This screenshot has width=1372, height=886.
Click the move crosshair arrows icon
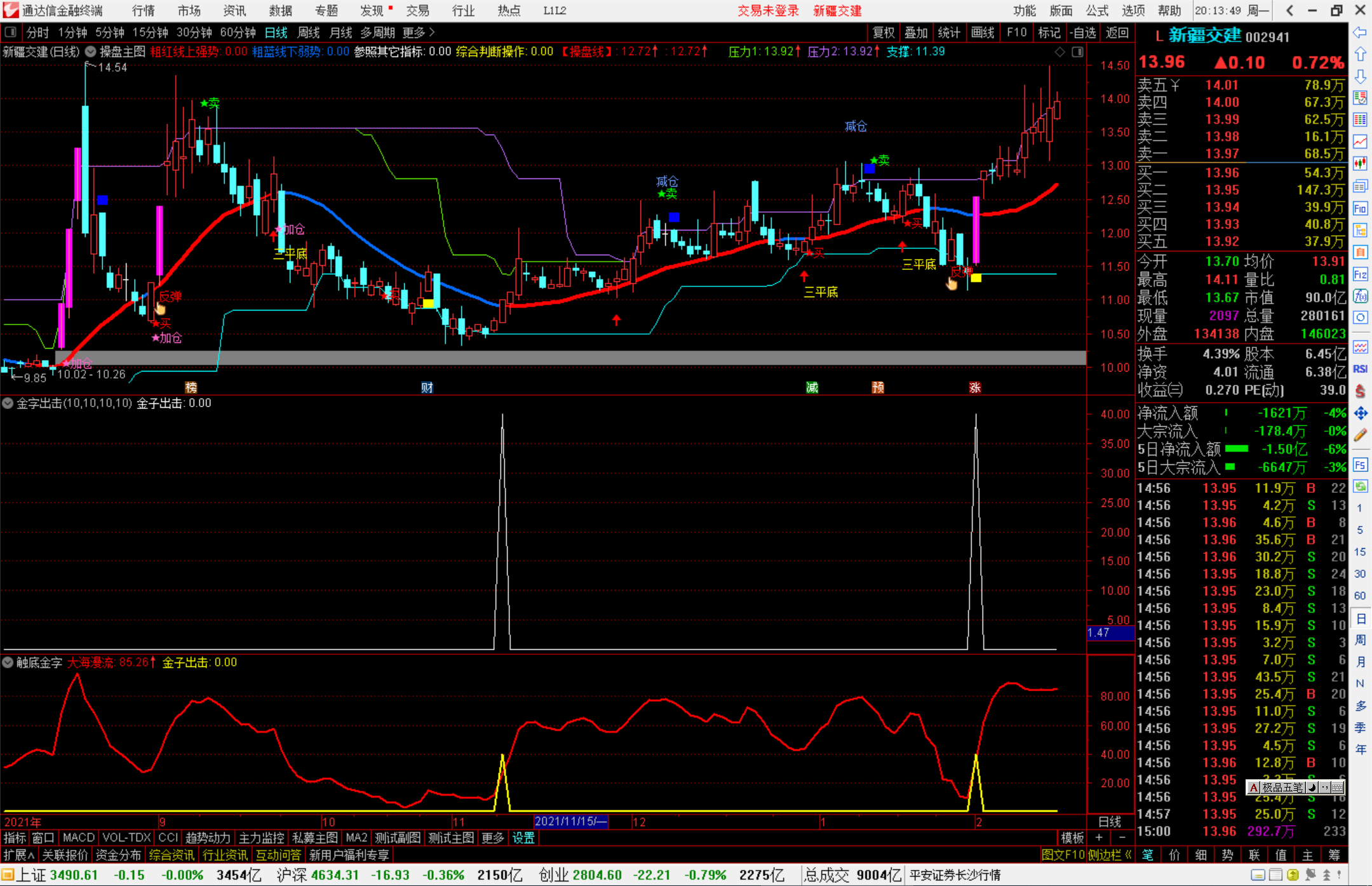coord(1360,413)
